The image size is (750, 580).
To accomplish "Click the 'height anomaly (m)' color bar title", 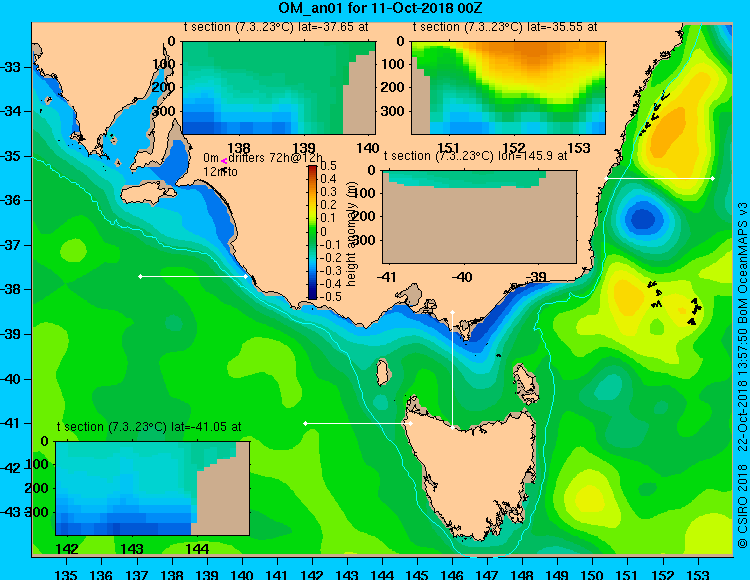I will (352, 233).
